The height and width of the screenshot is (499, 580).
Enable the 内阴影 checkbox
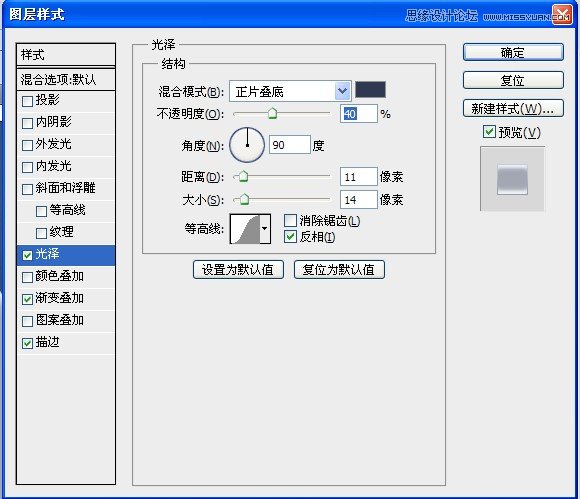pyautogui.click(x=28, y=123)
